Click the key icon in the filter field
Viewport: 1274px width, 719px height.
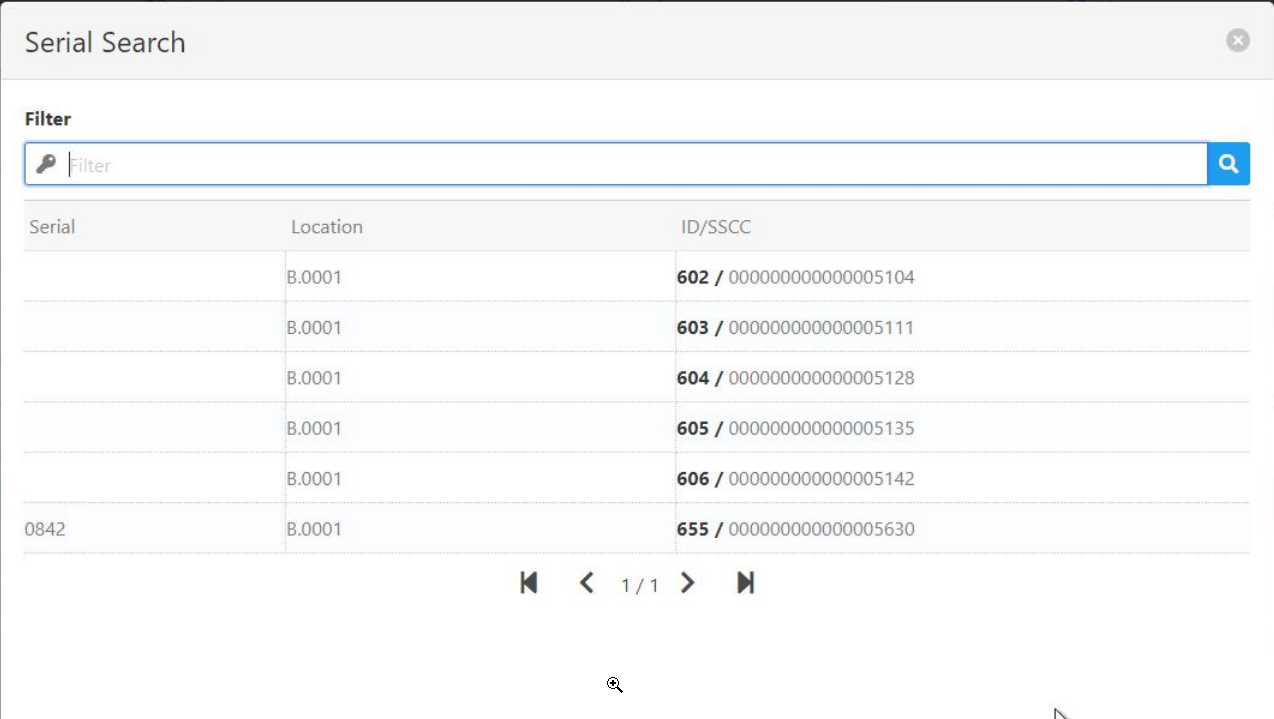click(x=44, y=163)
